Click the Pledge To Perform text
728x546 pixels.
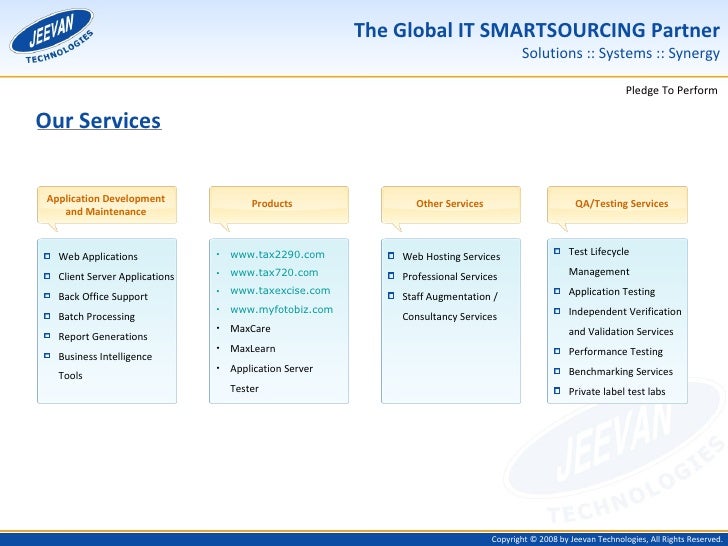tap(671, 90)
